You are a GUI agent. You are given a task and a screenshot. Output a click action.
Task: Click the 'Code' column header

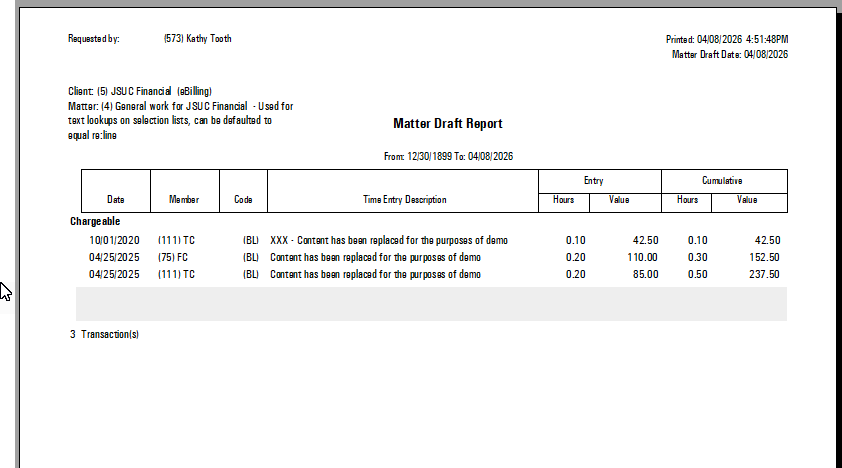click(x=243, y=200)
